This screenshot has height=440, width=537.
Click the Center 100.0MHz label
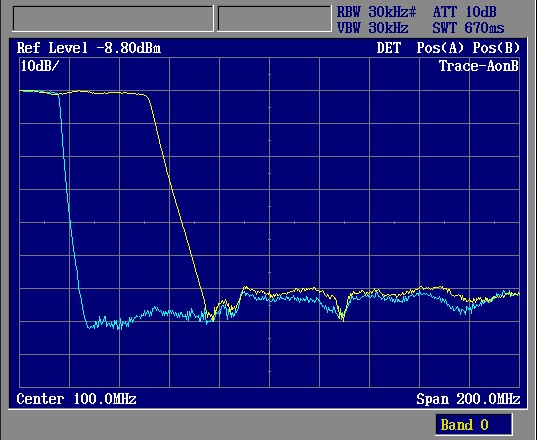pos(76,399)
